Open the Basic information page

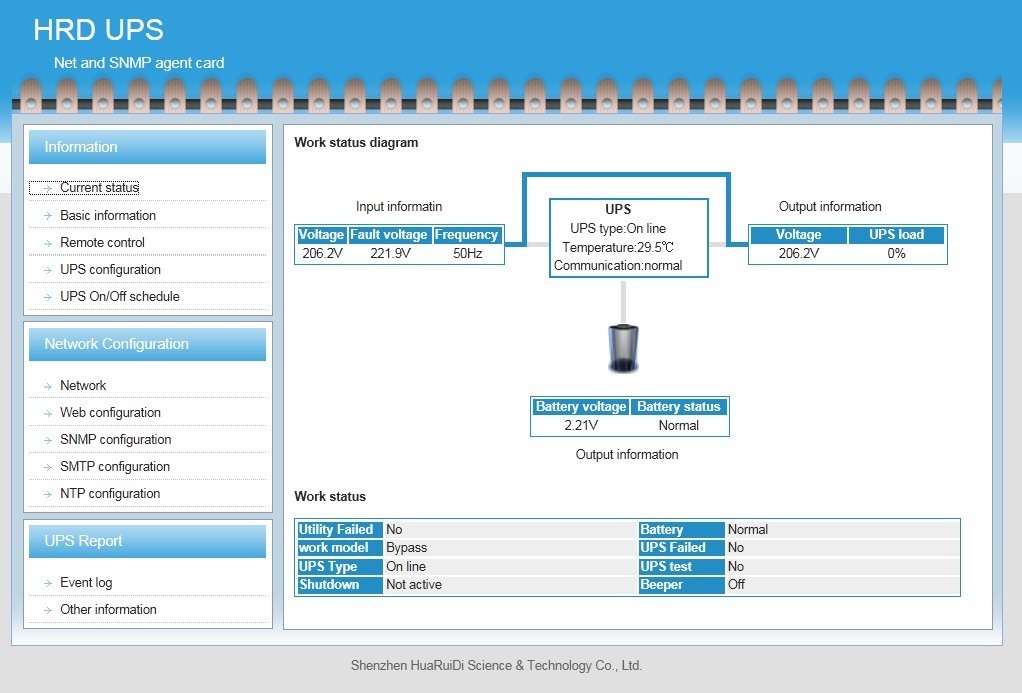(x=107, y=215)
